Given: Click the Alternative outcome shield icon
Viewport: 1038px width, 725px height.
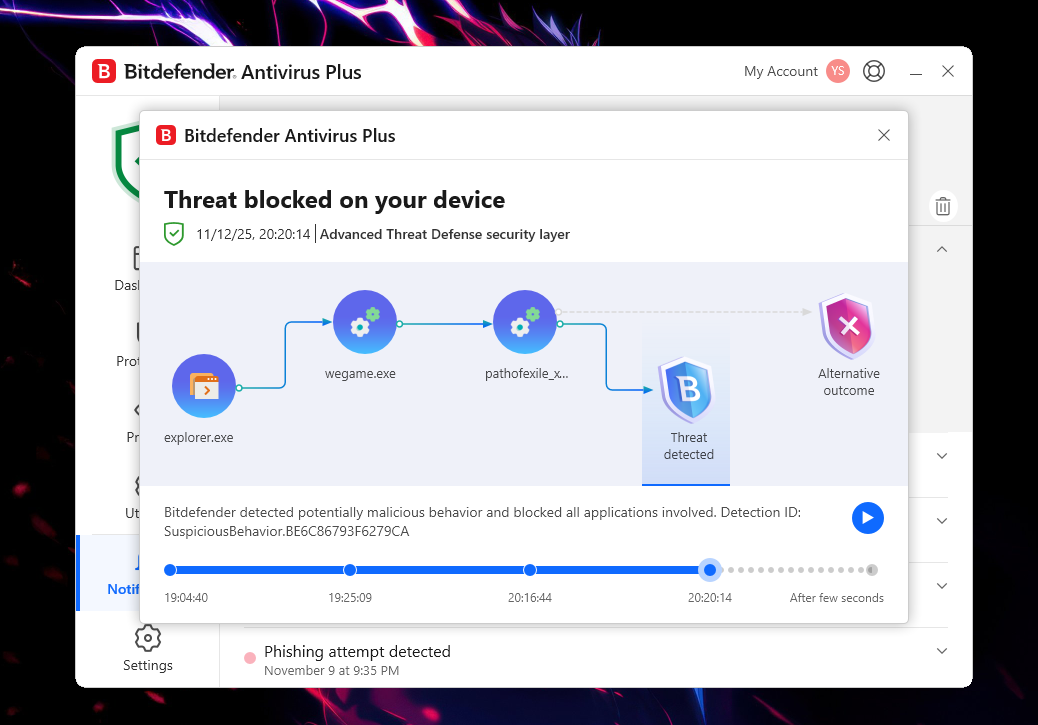Looking at the screenshot, I should click(847, 327).
